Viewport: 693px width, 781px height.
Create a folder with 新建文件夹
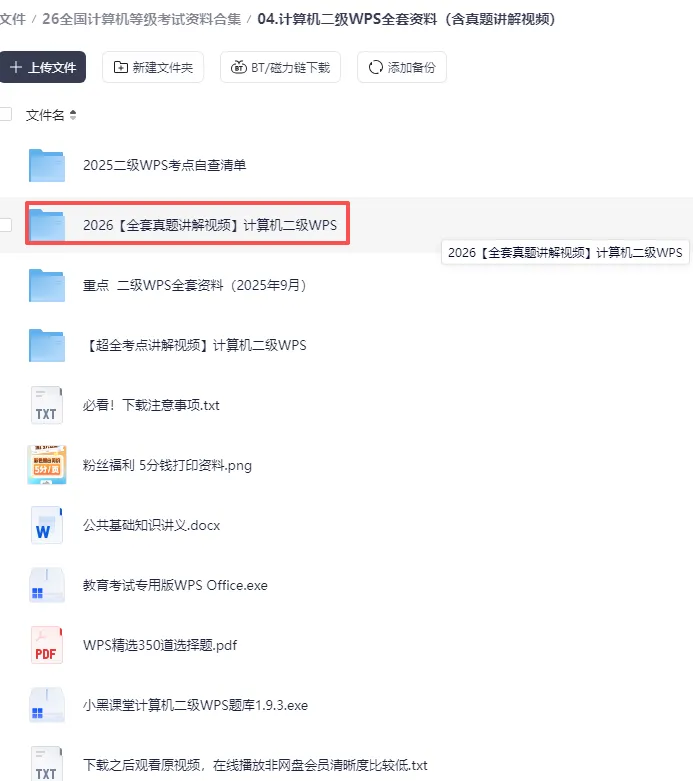pyautogui.click(x=153, y=67)
